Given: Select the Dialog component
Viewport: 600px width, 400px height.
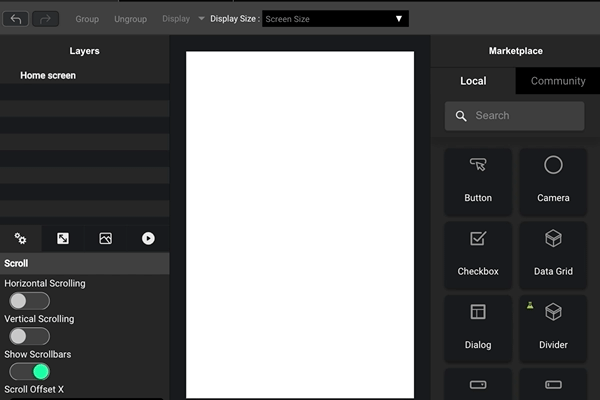Looking at the screenshot, I should (x=478, y=328).
